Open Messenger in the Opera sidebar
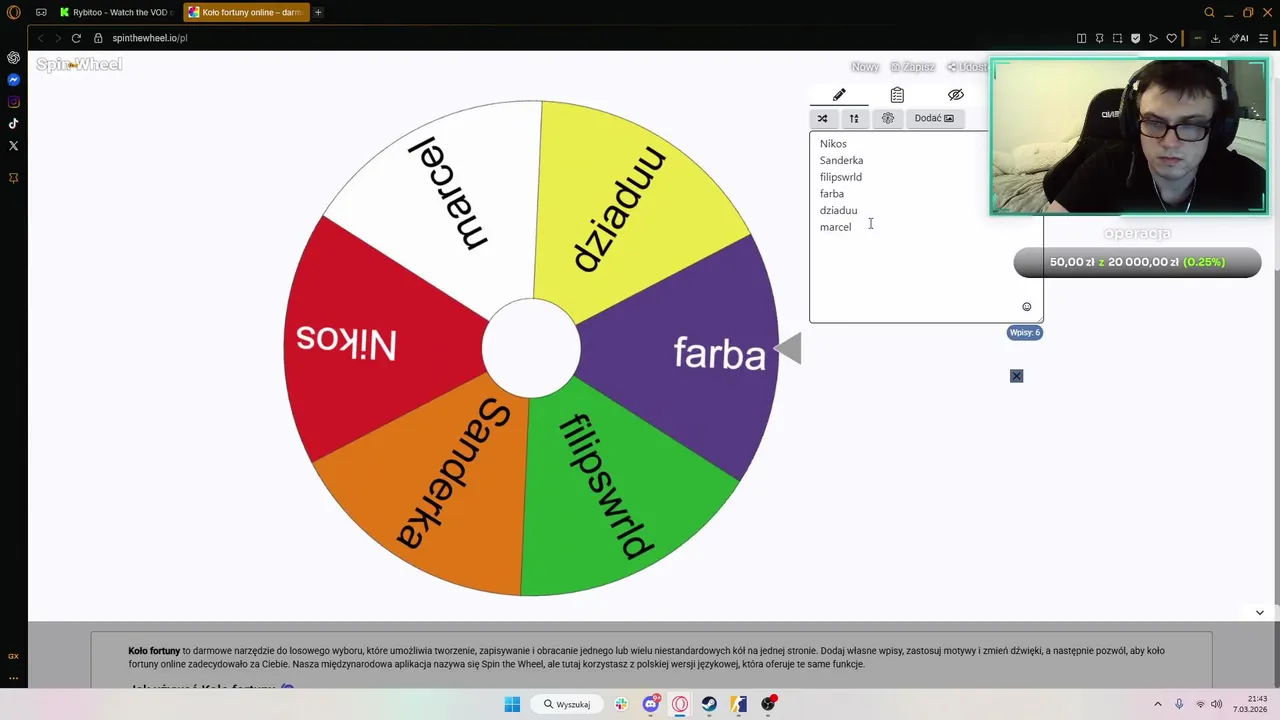Image resolution: width=1280 pixels, height=720 pixels. coord(14,80)
